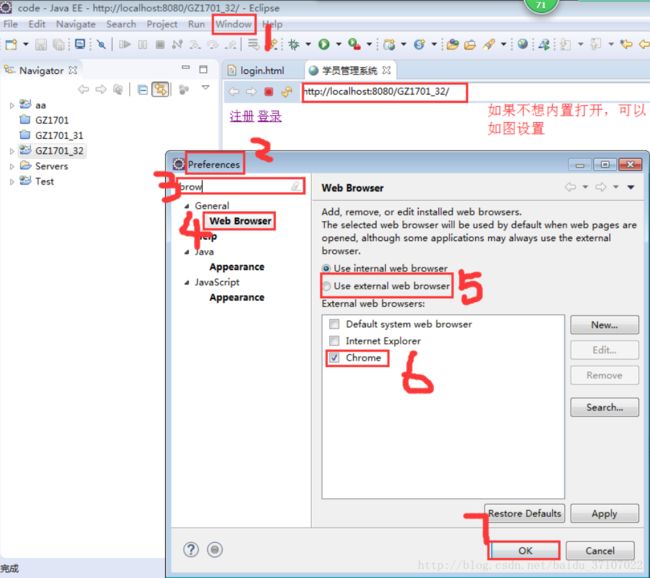Click browser Forward arrow in editor
The image size is (650, 578).
tap(251, 92)
